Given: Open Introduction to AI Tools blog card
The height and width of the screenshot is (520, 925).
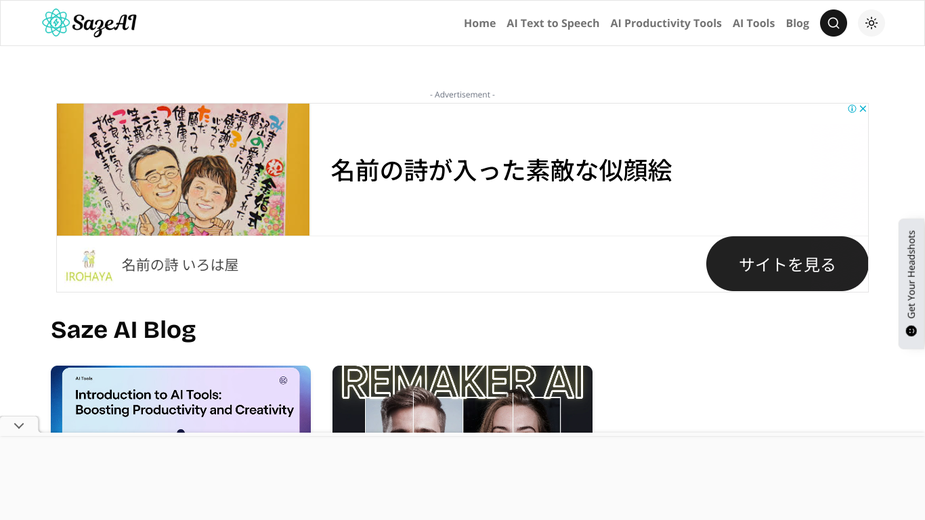Looking at the screenshot, I should pyautogui.click(x=181, y=399).
